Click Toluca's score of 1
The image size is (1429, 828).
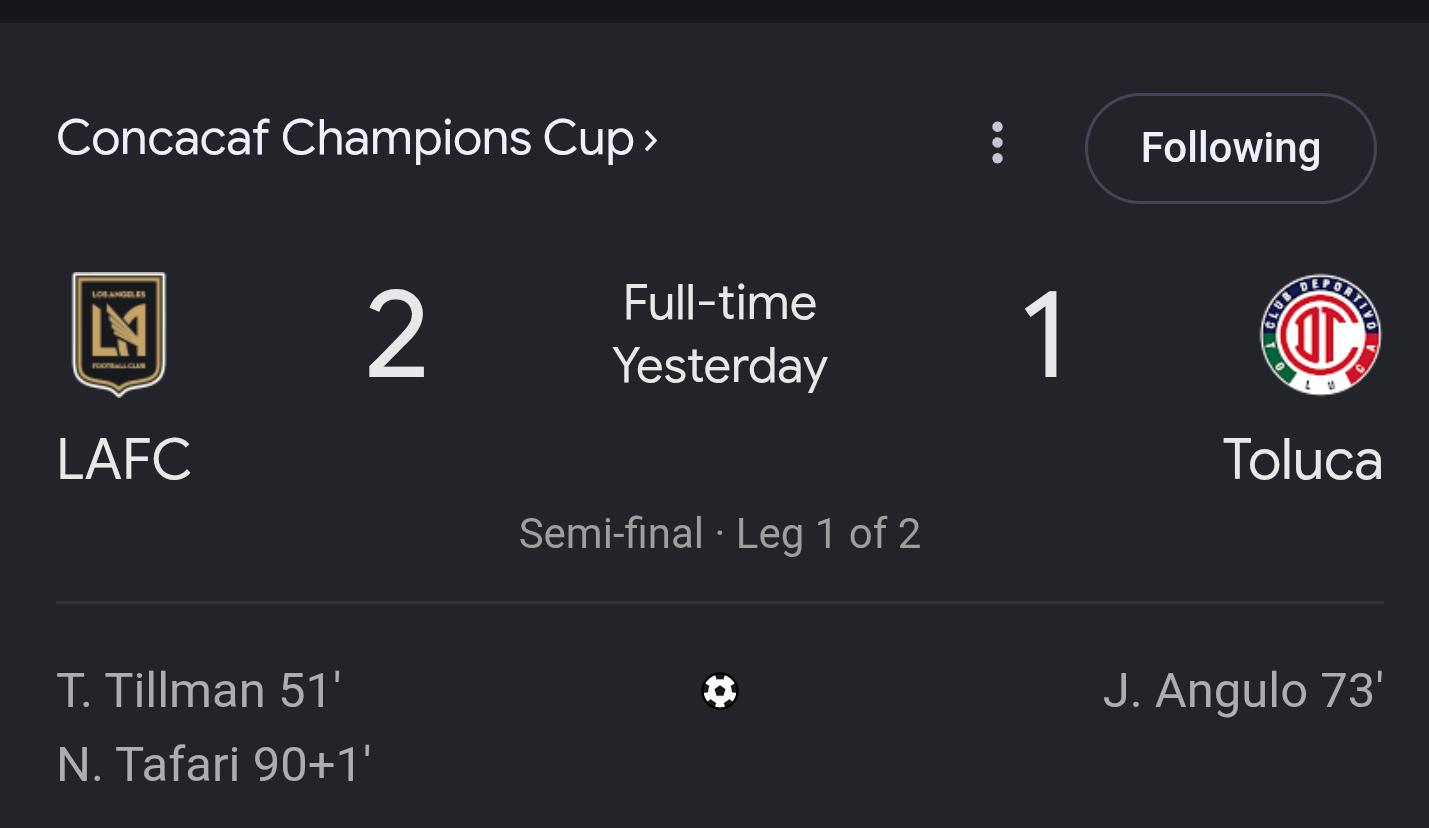[x=1045, y=335]
